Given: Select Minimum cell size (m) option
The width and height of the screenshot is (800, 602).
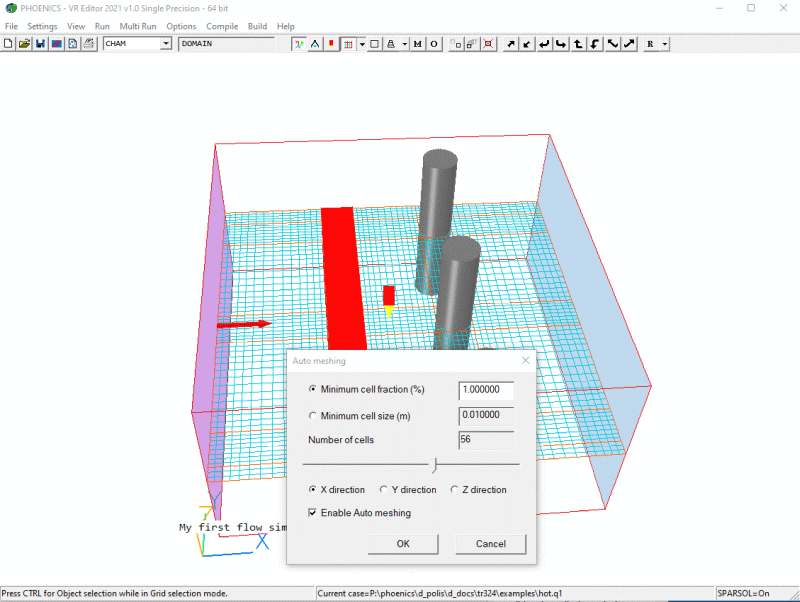Looking at the screenshot, I should pyautogui.click(x=313, y=415).
